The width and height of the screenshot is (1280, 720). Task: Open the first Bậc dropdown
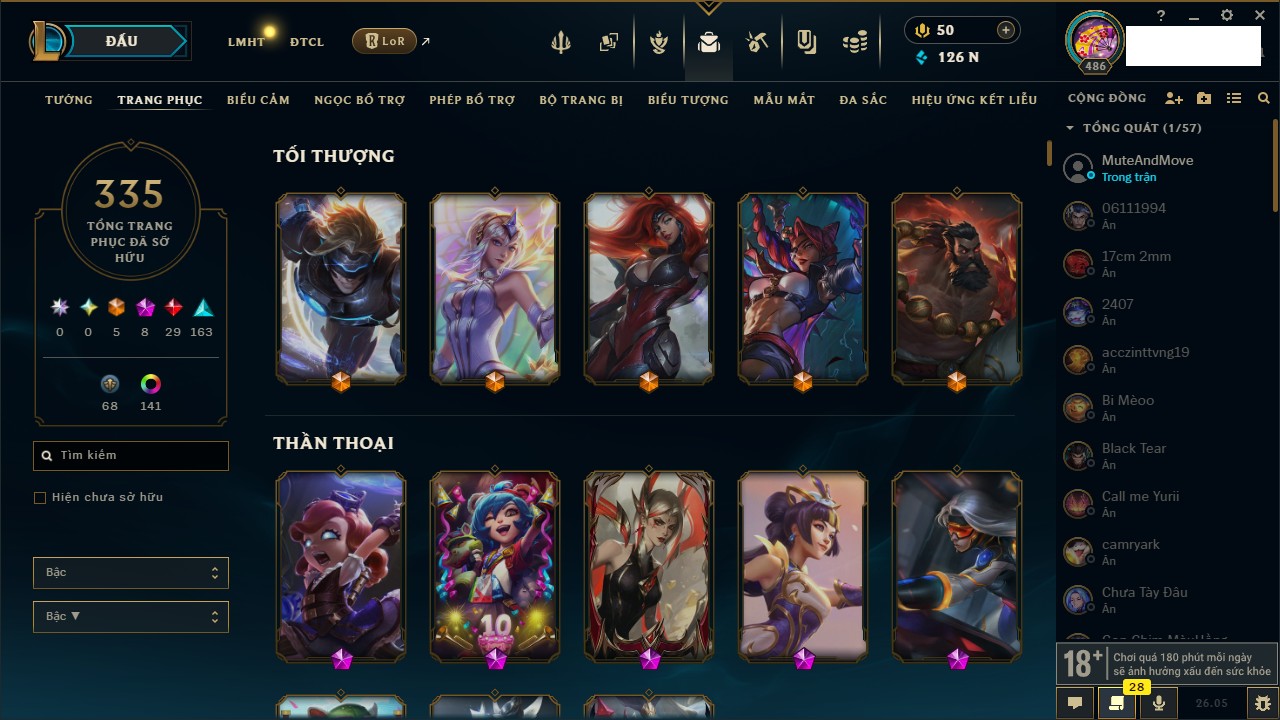(x=131, y=573)
